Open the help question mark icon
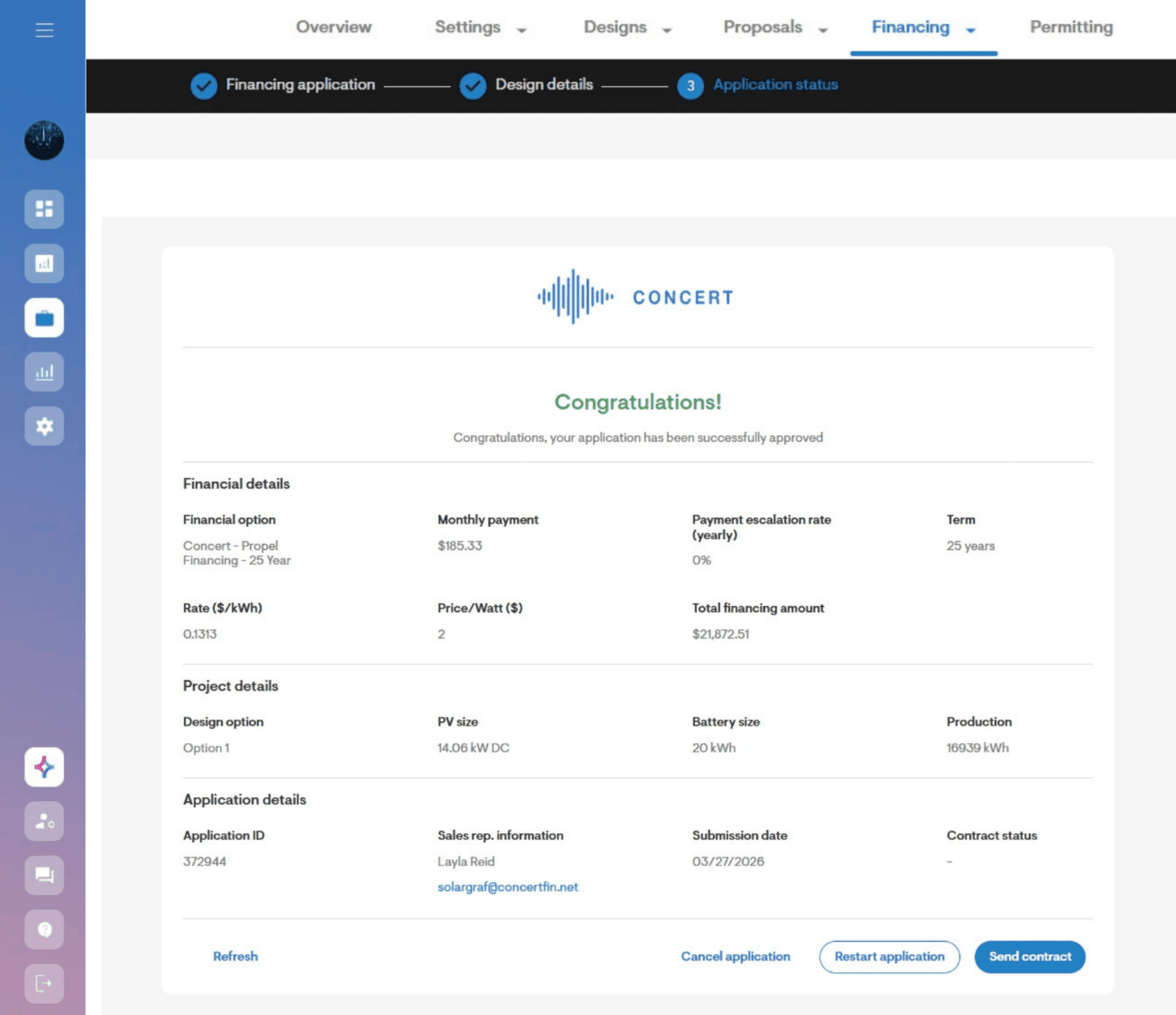 (44, 929)
